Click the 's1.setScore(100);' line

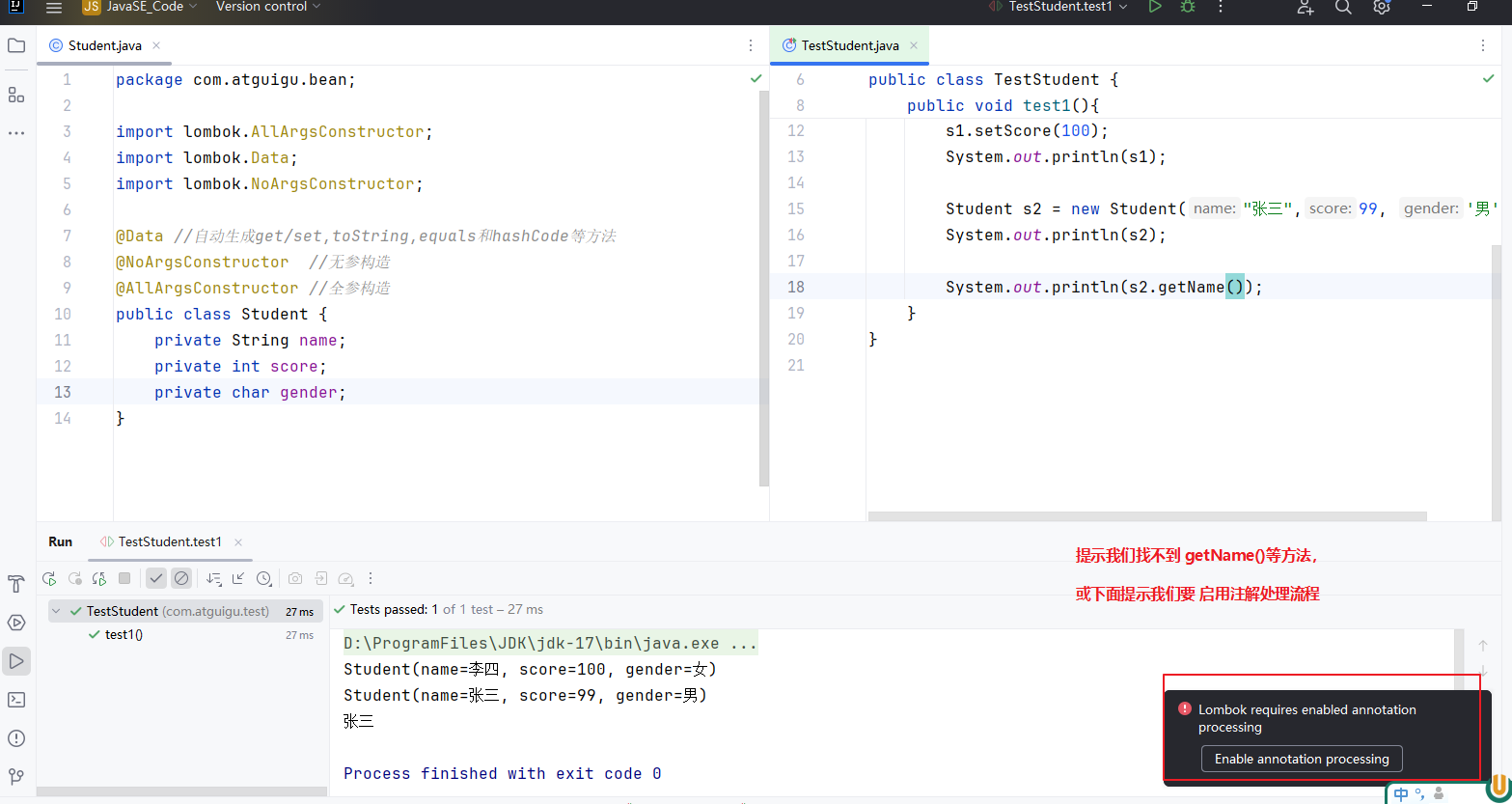point(1027,130)
